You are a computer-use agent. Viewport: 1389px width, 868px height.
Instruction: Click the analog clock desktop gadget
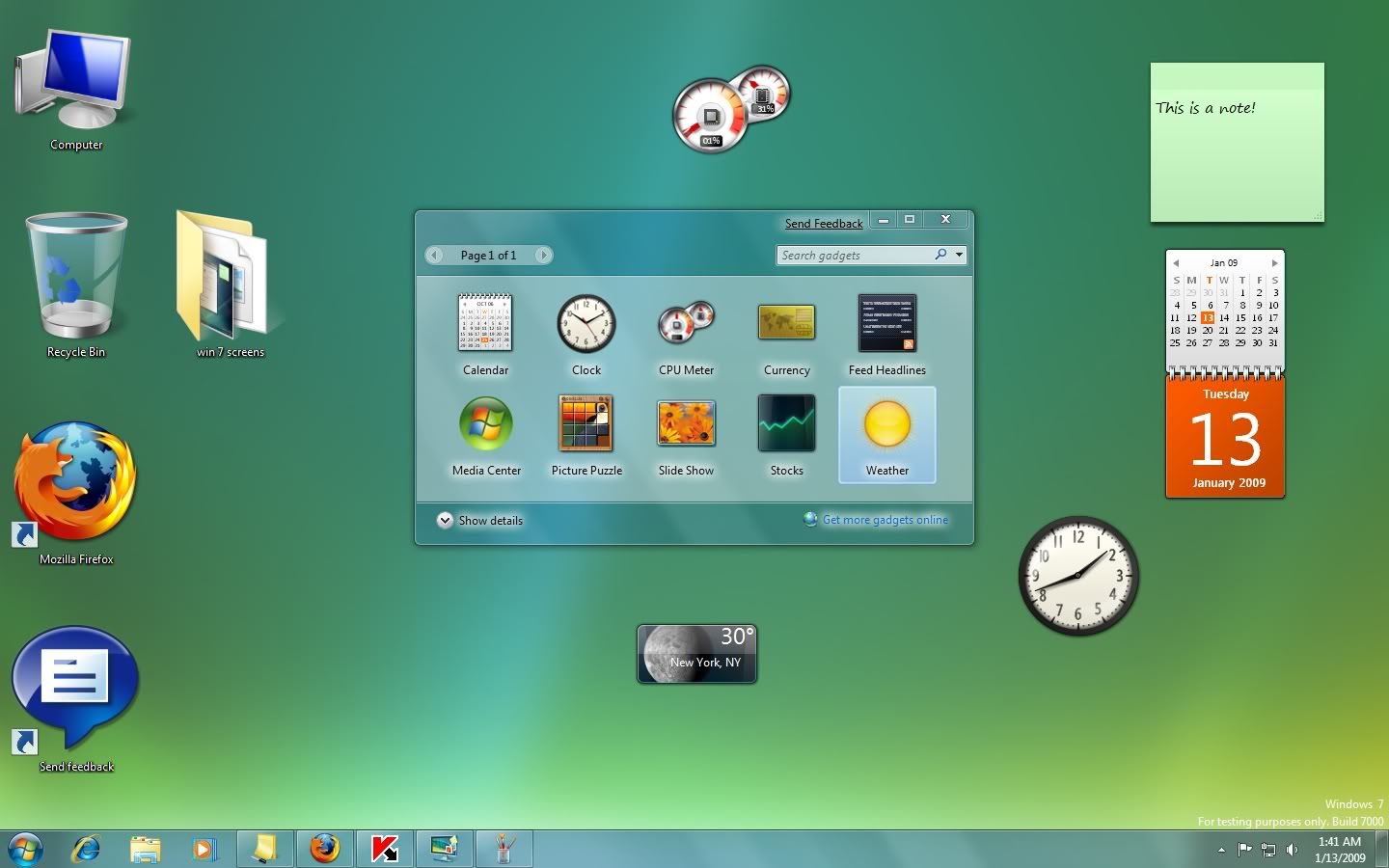[1078, 576]
